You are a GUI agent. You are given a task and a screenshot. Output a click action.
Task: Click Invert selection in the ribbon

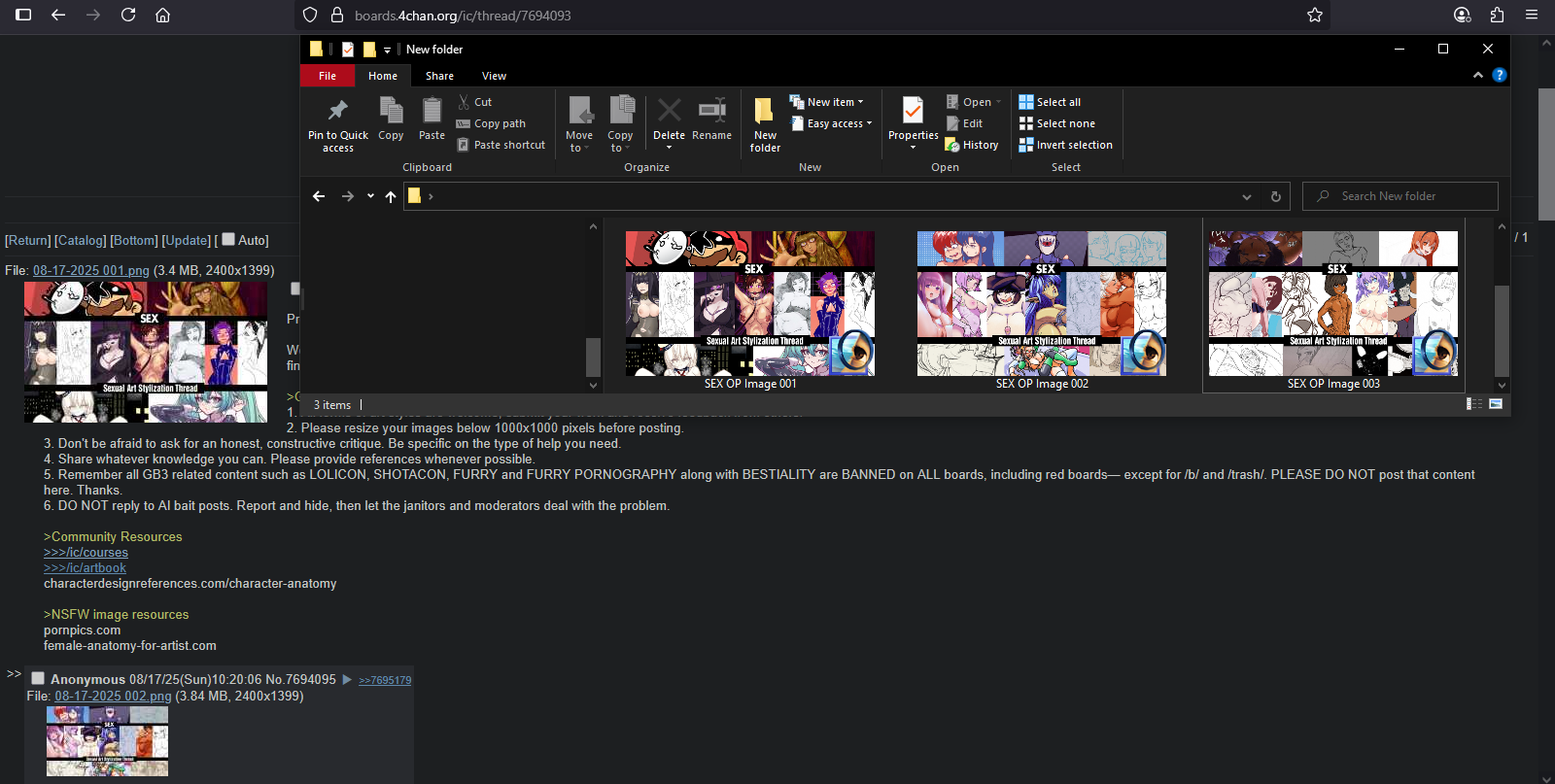[1065, 145]
